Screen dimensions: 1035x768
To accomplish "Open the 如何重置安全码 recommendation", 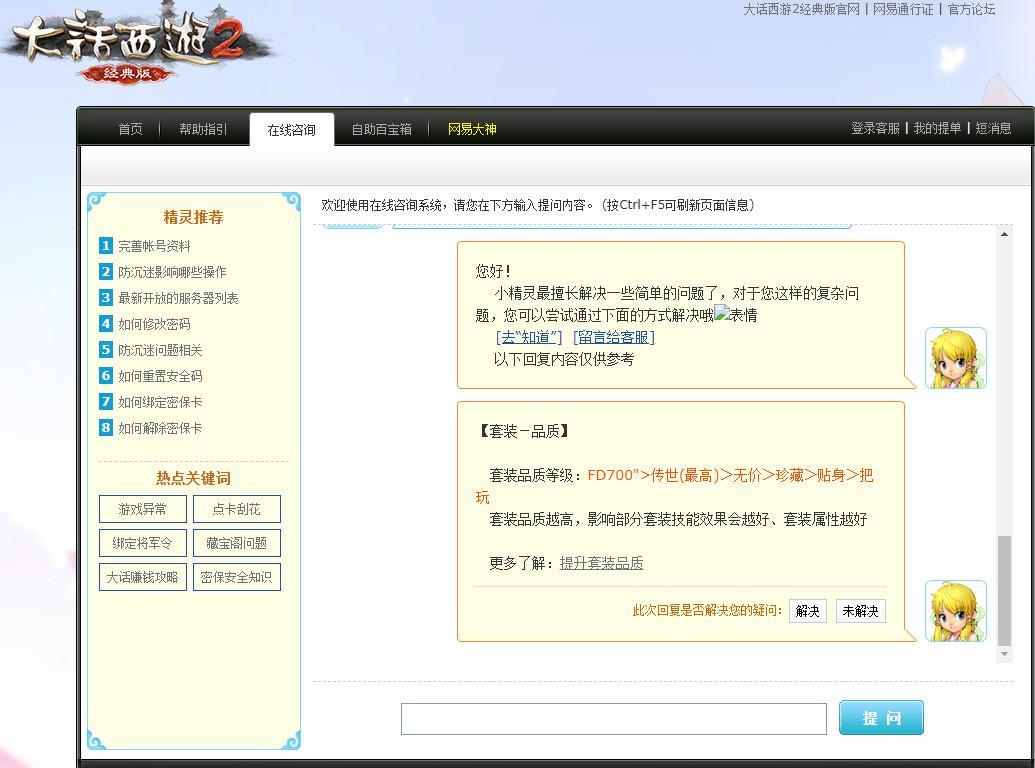I will pos(160,376).
